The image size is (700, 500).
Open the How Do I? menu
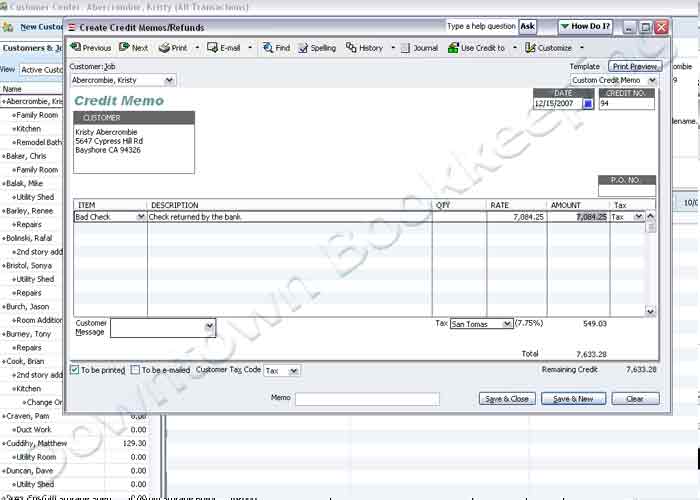click(585, 27)
